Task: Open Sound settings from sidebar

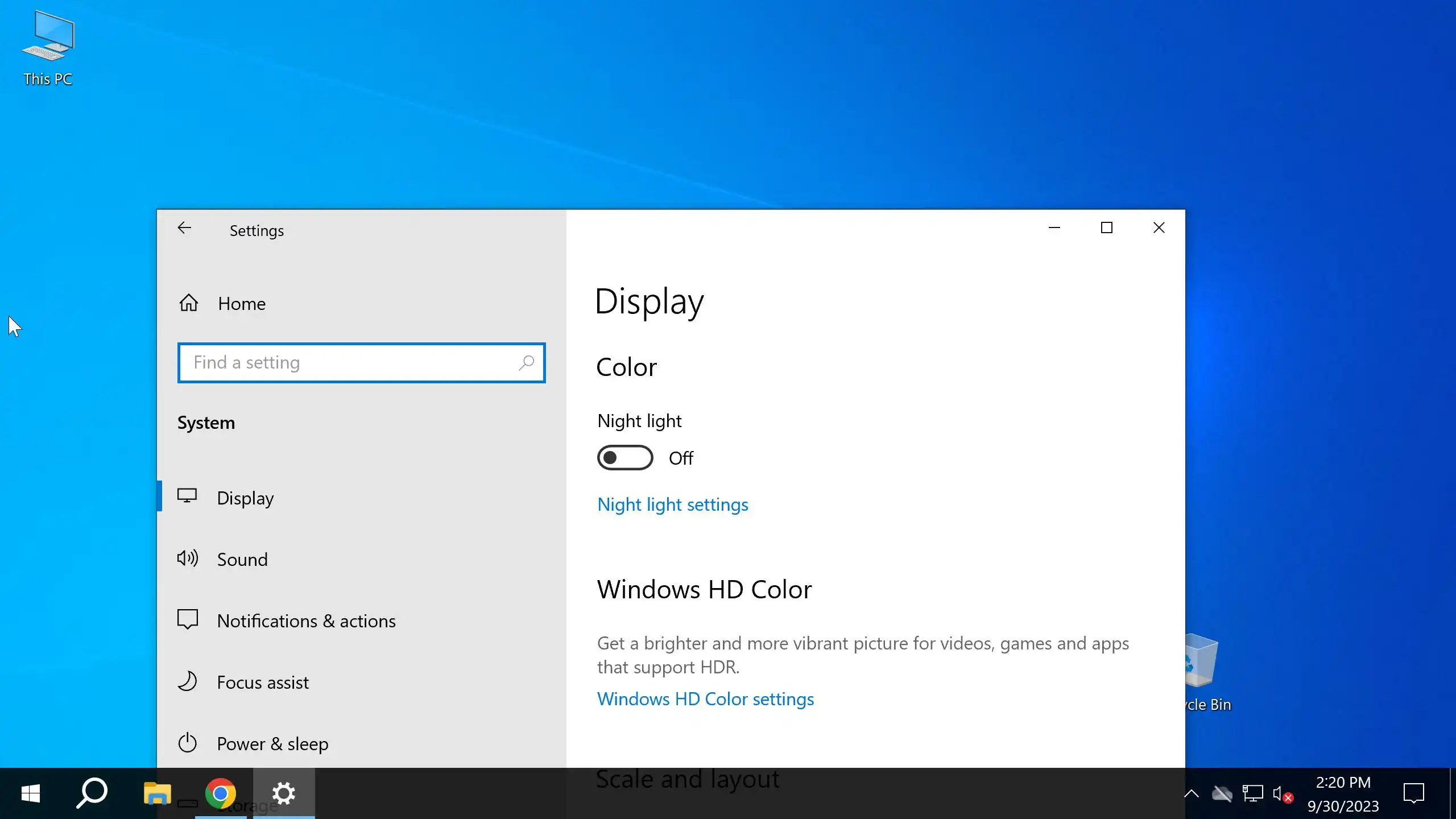Action: click(x=242, y=560)
